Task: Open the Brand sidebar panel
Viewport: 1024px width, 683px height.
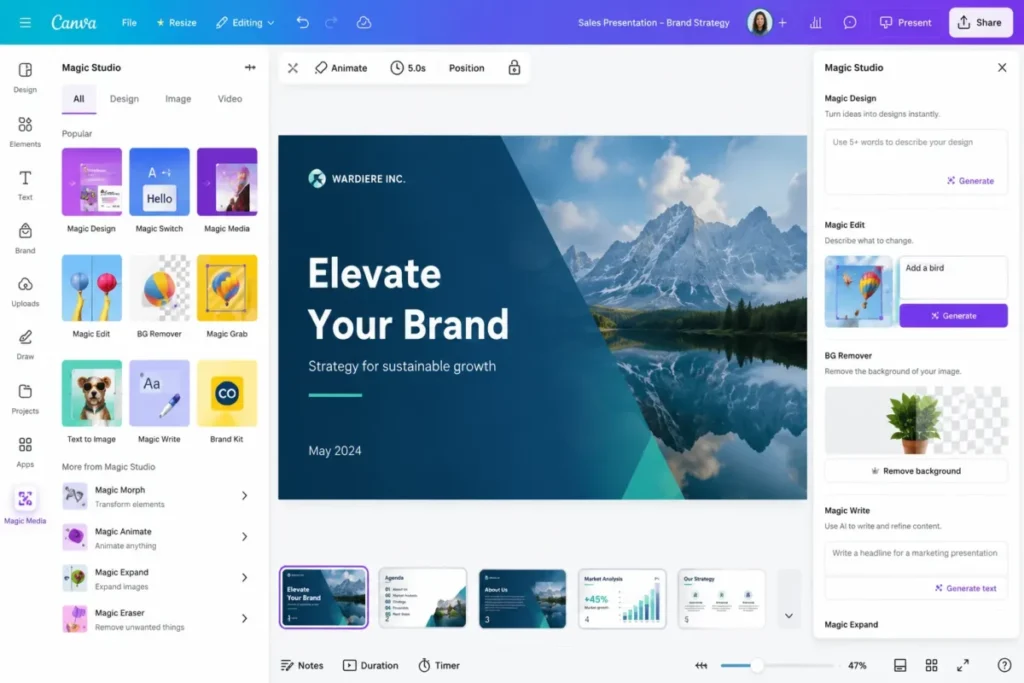Action: pos(25,238)
